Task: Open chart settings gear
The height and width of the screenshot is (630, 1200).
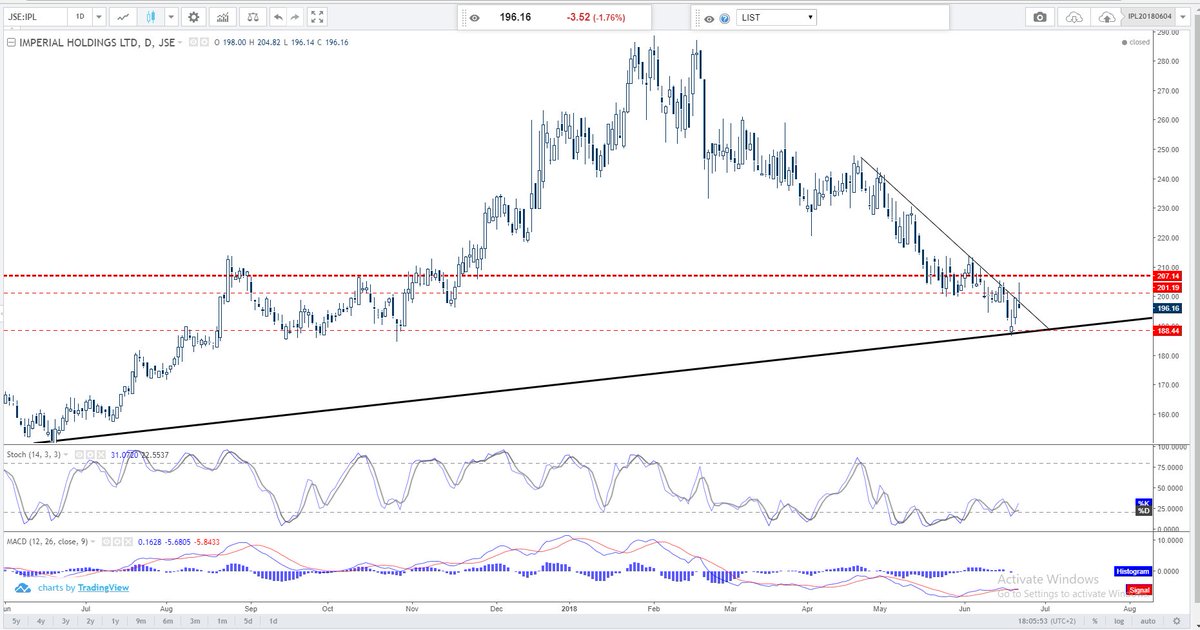Action: [193, 17]
